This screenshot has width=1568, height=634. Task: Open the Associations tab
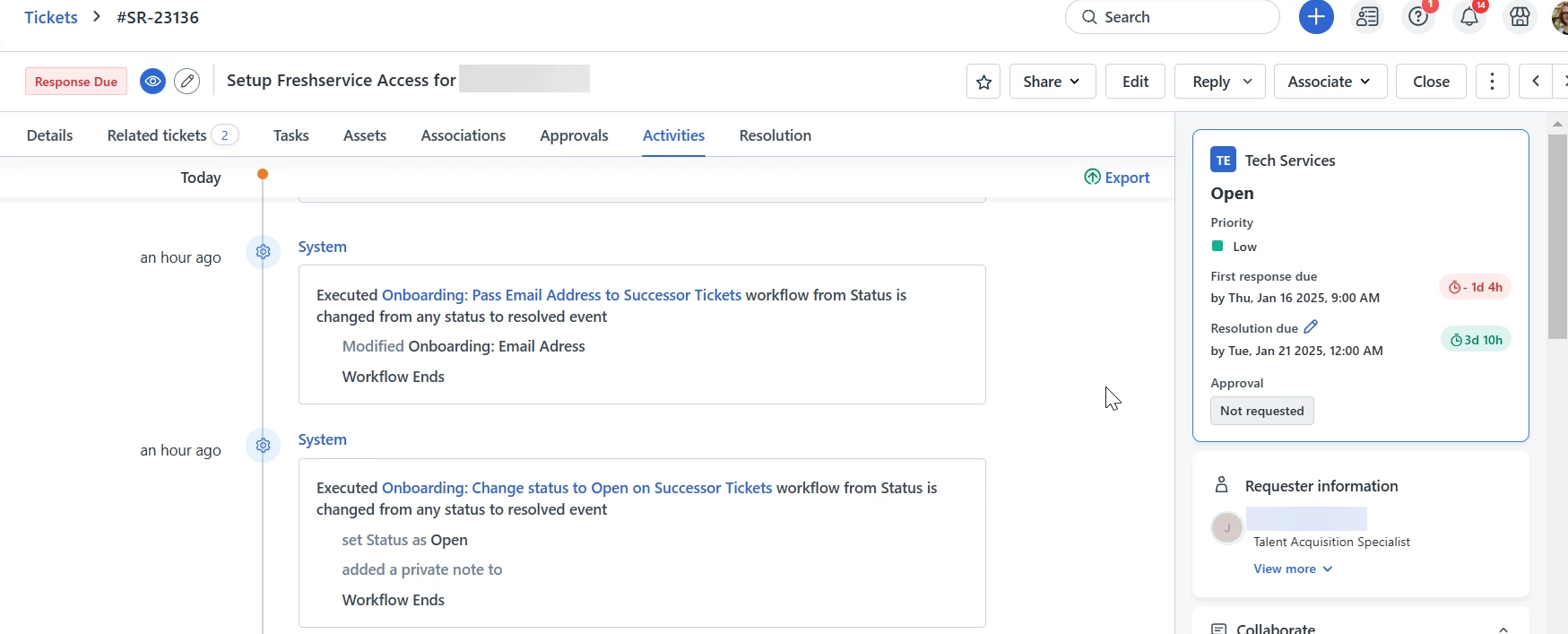(463, 135)
